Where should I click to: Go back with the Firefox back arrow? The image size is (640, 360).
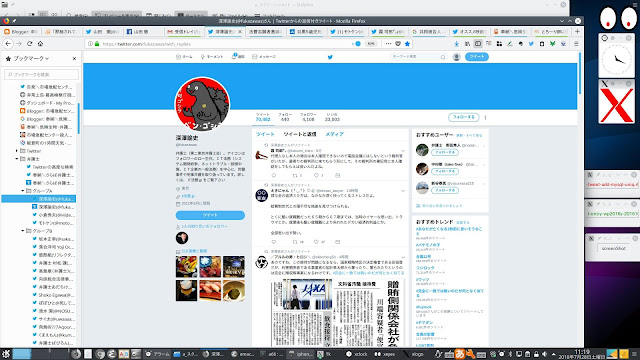[x=8, y=44]
